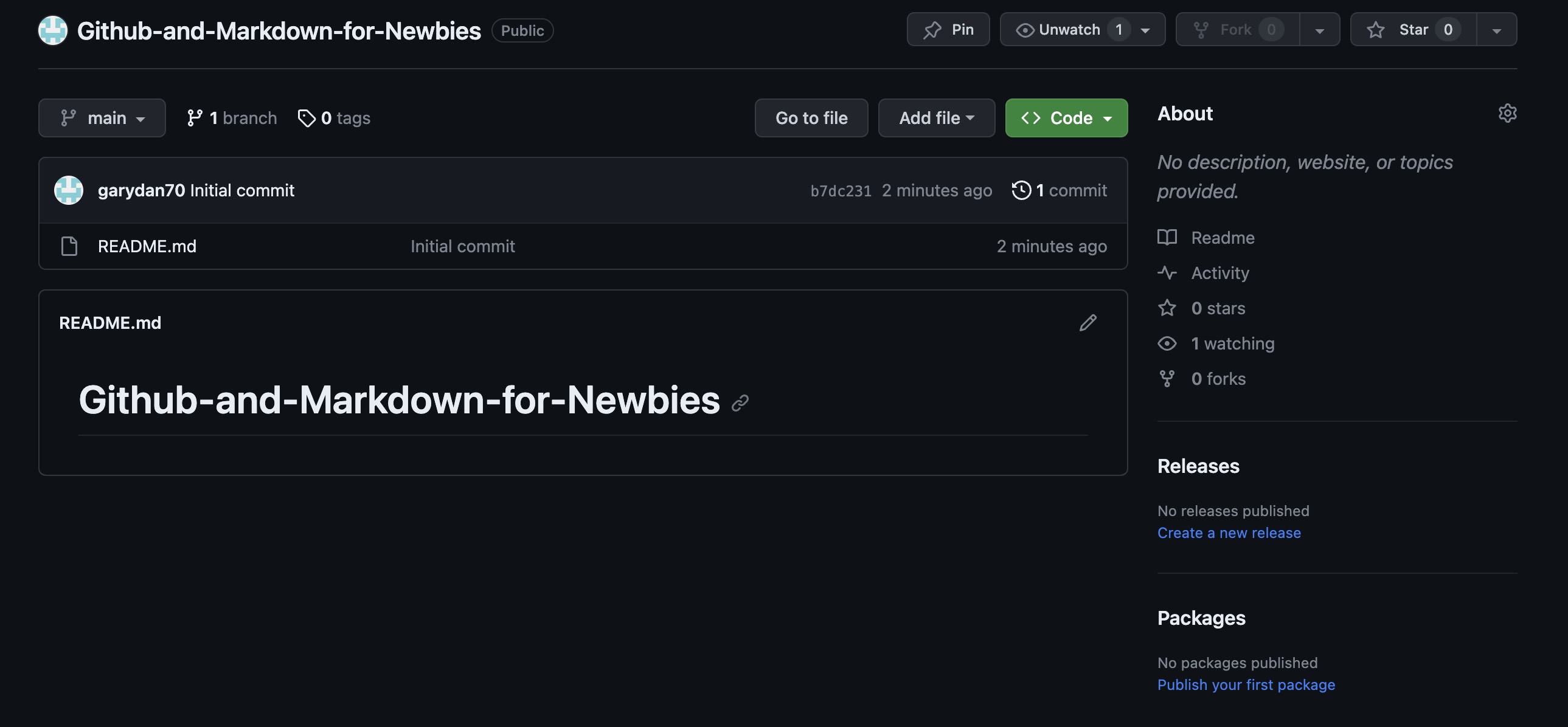The width and height of the screenshot is (1568, 727).
Task: Click the README.md file icon
Action: 68,246
